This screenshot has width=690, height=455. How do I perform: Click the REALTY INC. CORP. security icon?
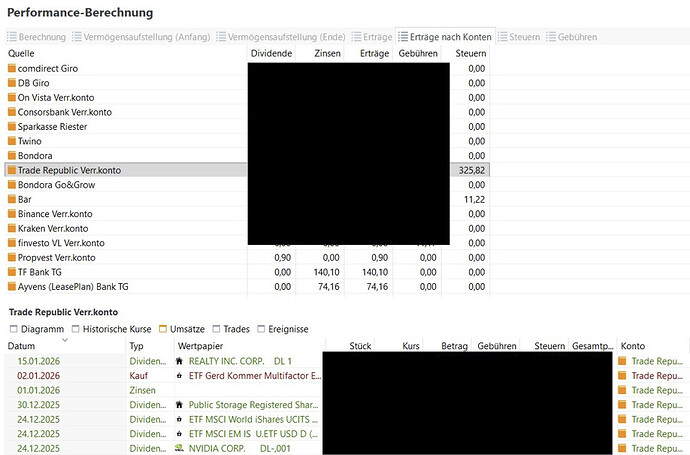tap(178, 361)
